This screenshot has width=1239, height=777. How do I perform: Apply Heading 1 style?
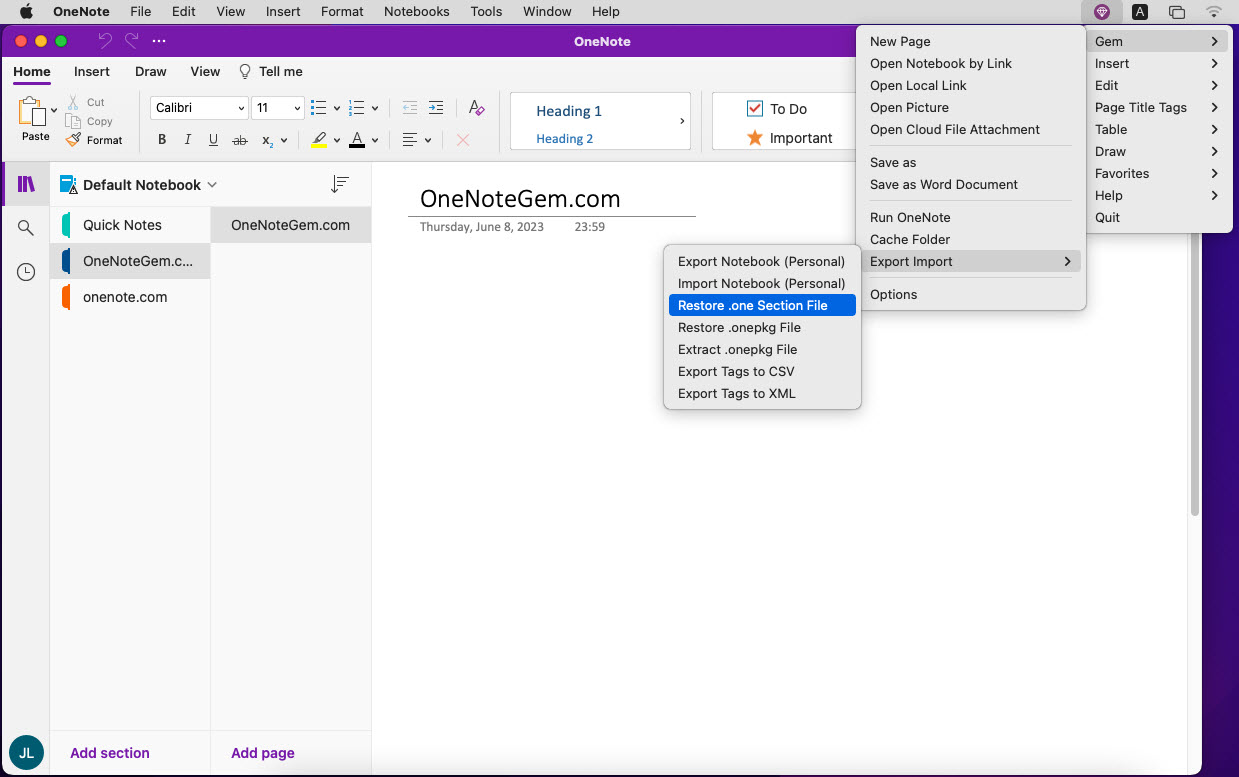click(x=569, y=111)
